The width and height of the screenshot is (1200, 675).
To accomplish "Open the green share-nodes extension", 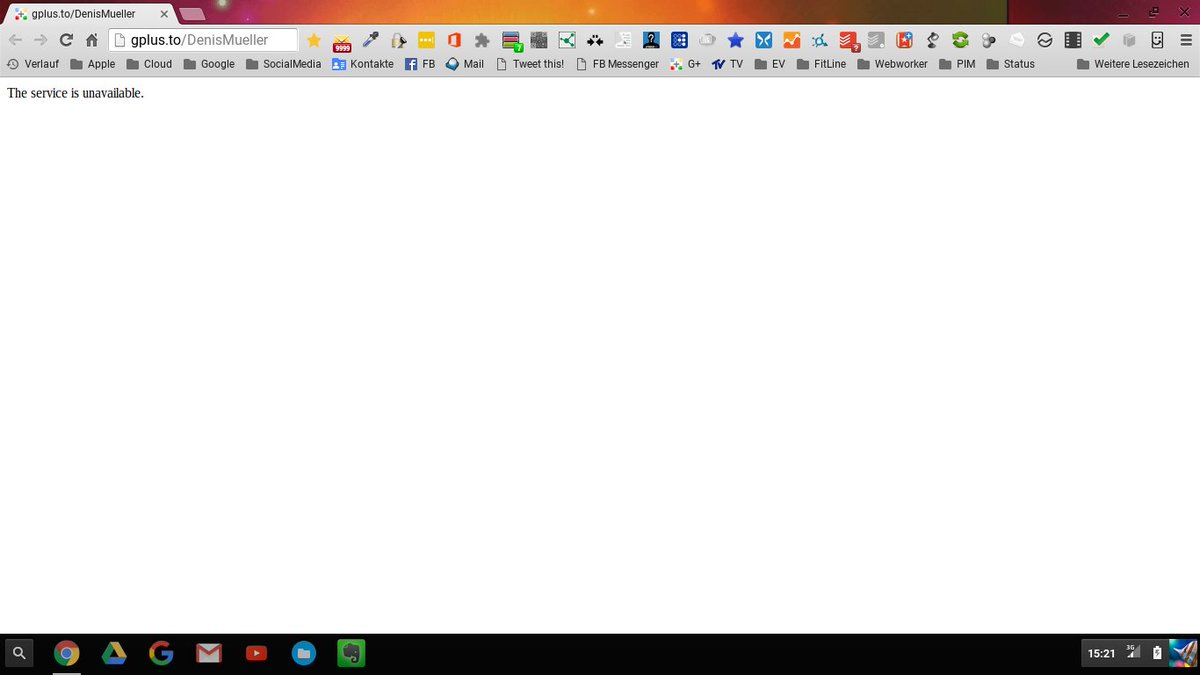I will click(567, 40).
